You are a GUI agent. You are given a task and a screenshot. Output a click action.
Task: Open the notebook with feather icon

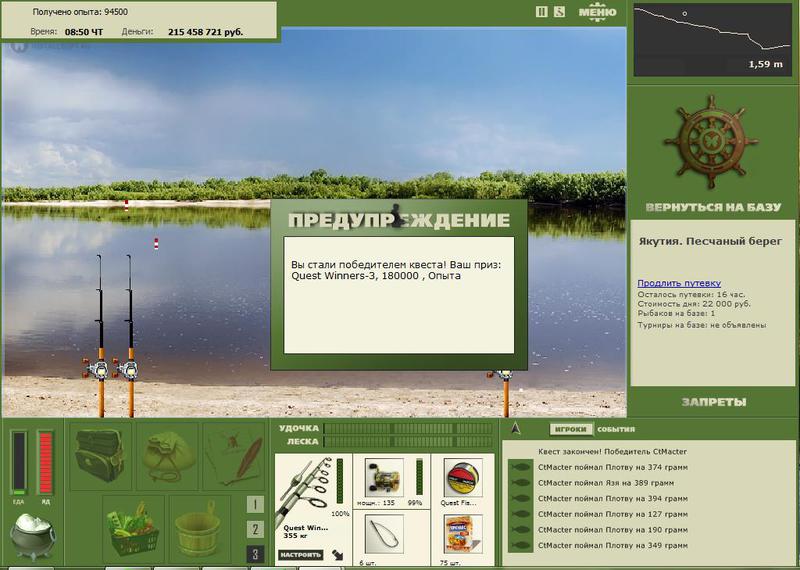[x=234, y=456]
